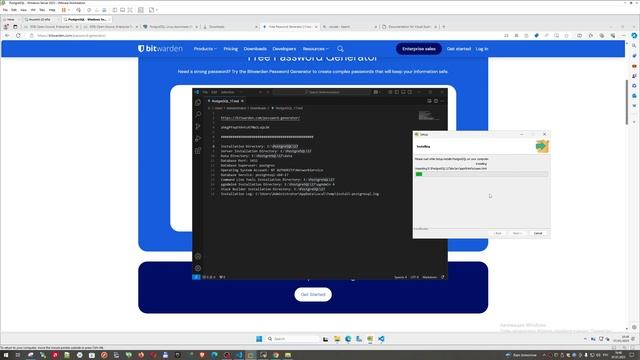Image resolution: width=640 pixels, height=360 pixels.
Task: Open Extensions view in VS Code
Action: click(x=198, y=151)
